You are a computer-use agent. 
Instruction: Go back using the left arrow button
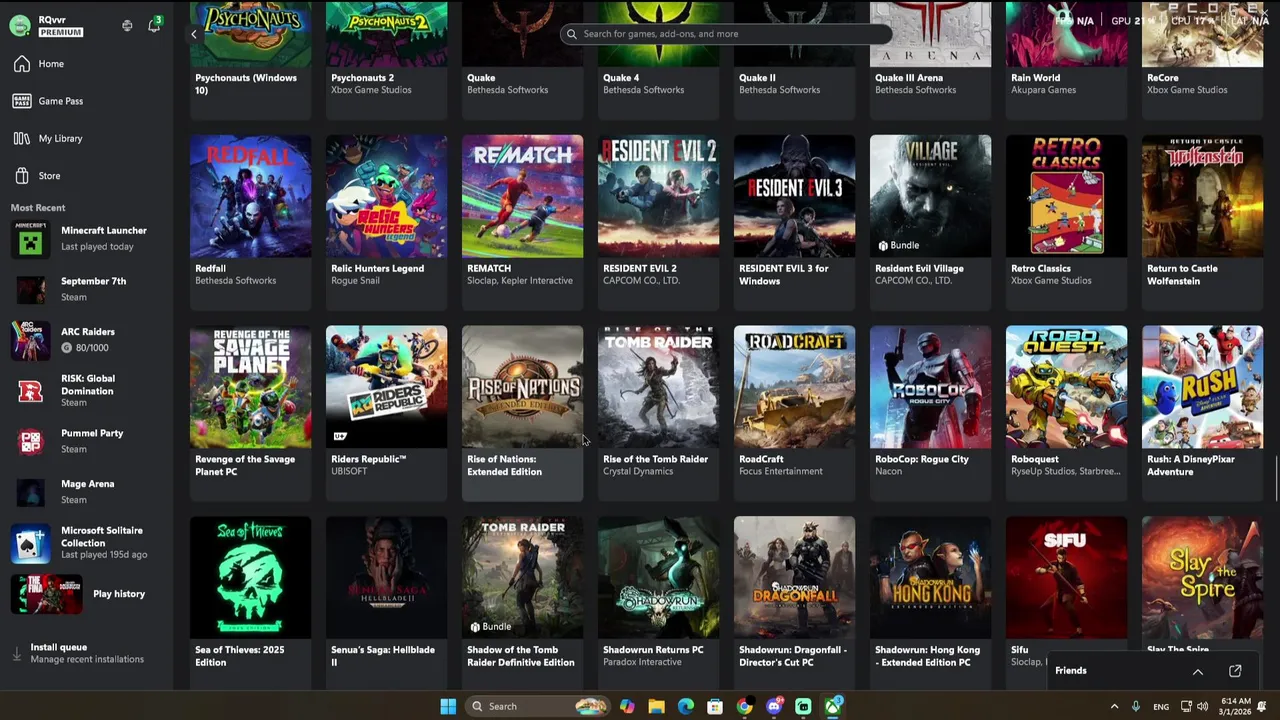coord(194,34)
